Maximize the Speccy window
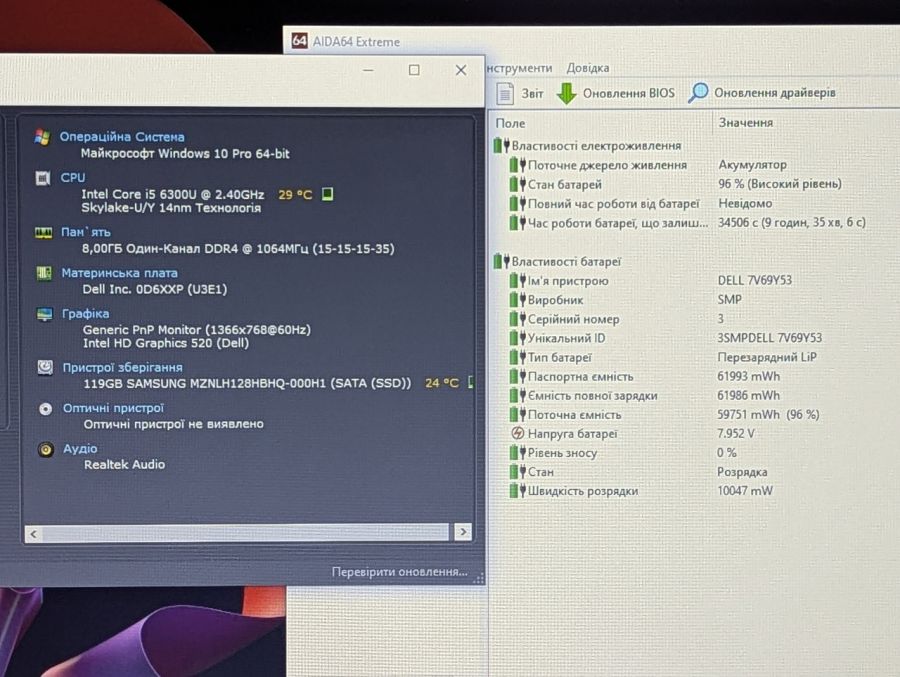 (x=414, y=70)
